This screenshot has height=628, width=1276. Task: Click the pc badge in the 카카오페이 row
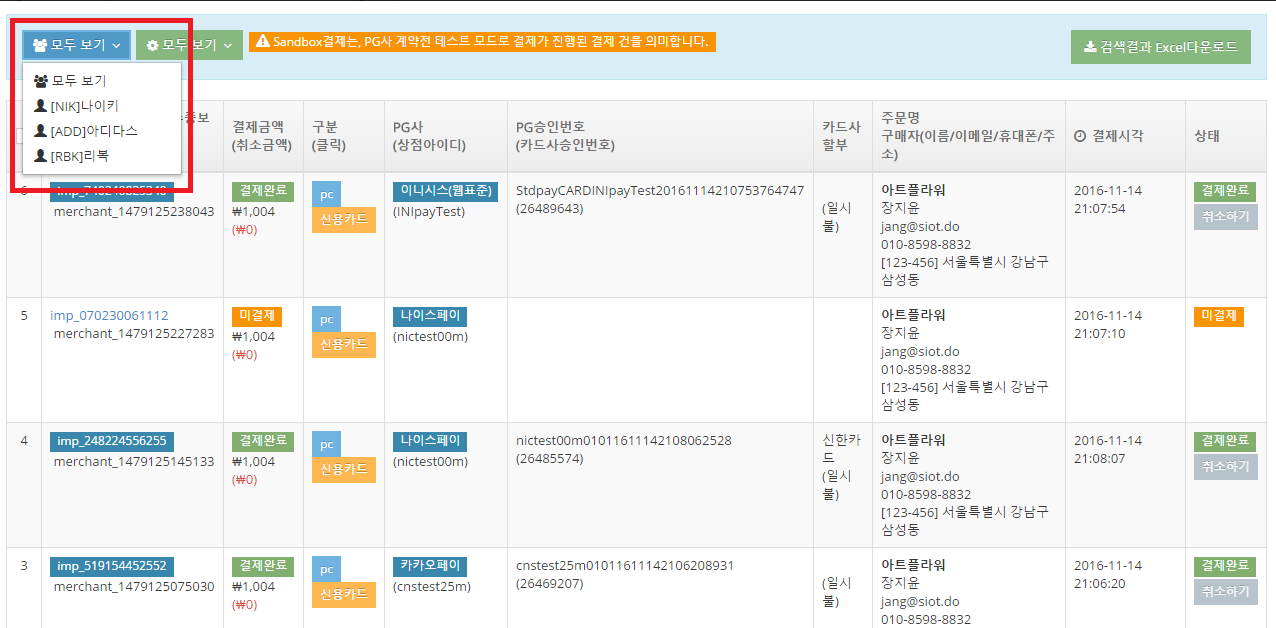(326, 568)
